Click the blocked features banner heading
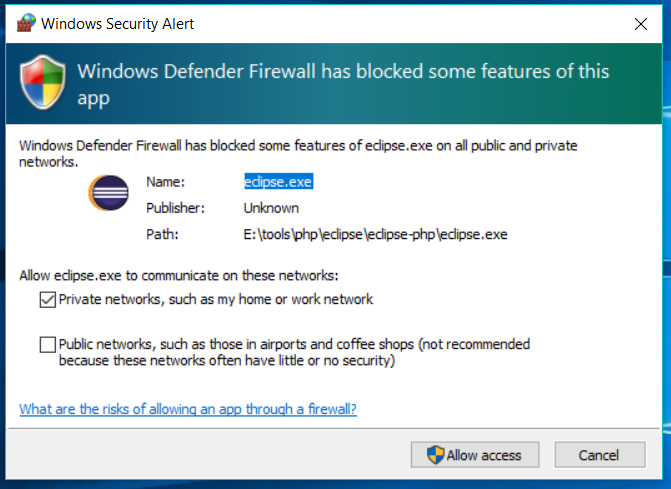This screenshot has width=671, height=489. tap(343, 84)
